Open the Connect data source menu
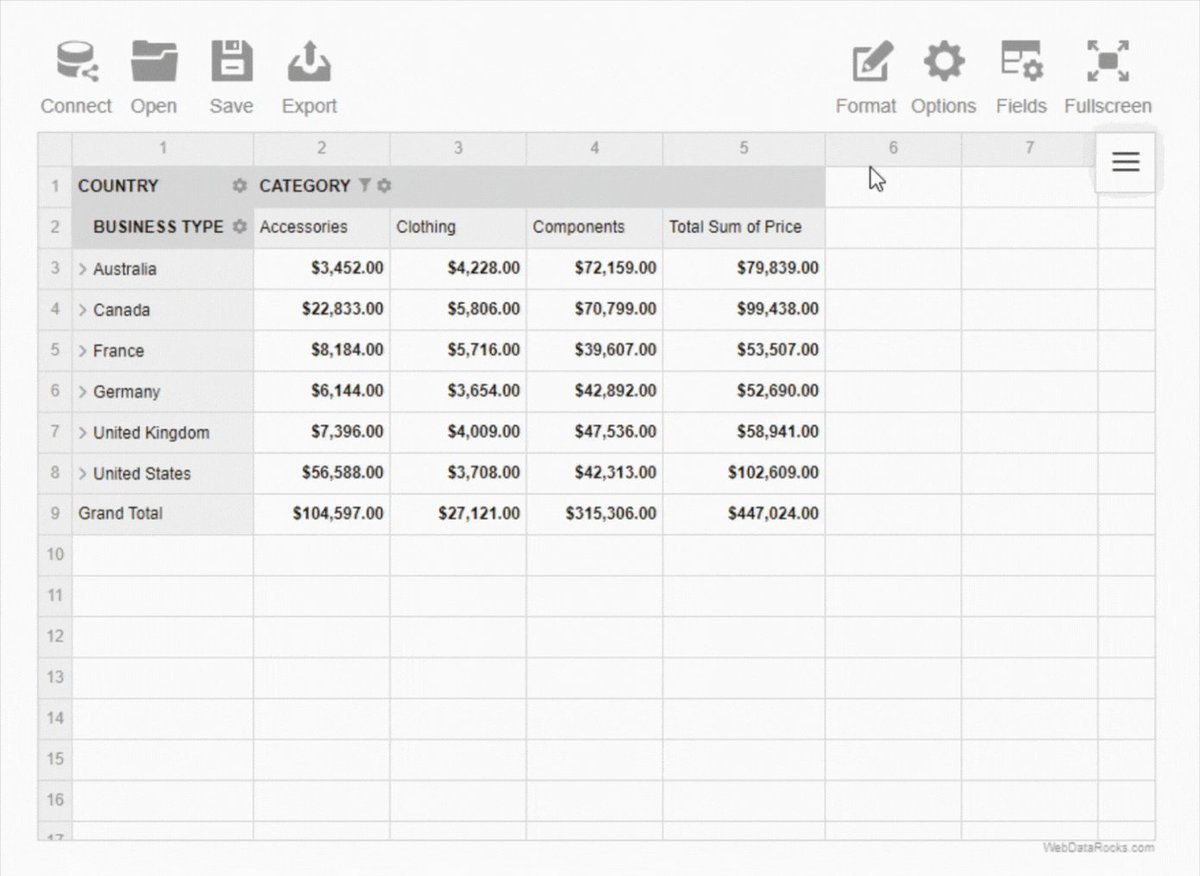 [76, 78]
